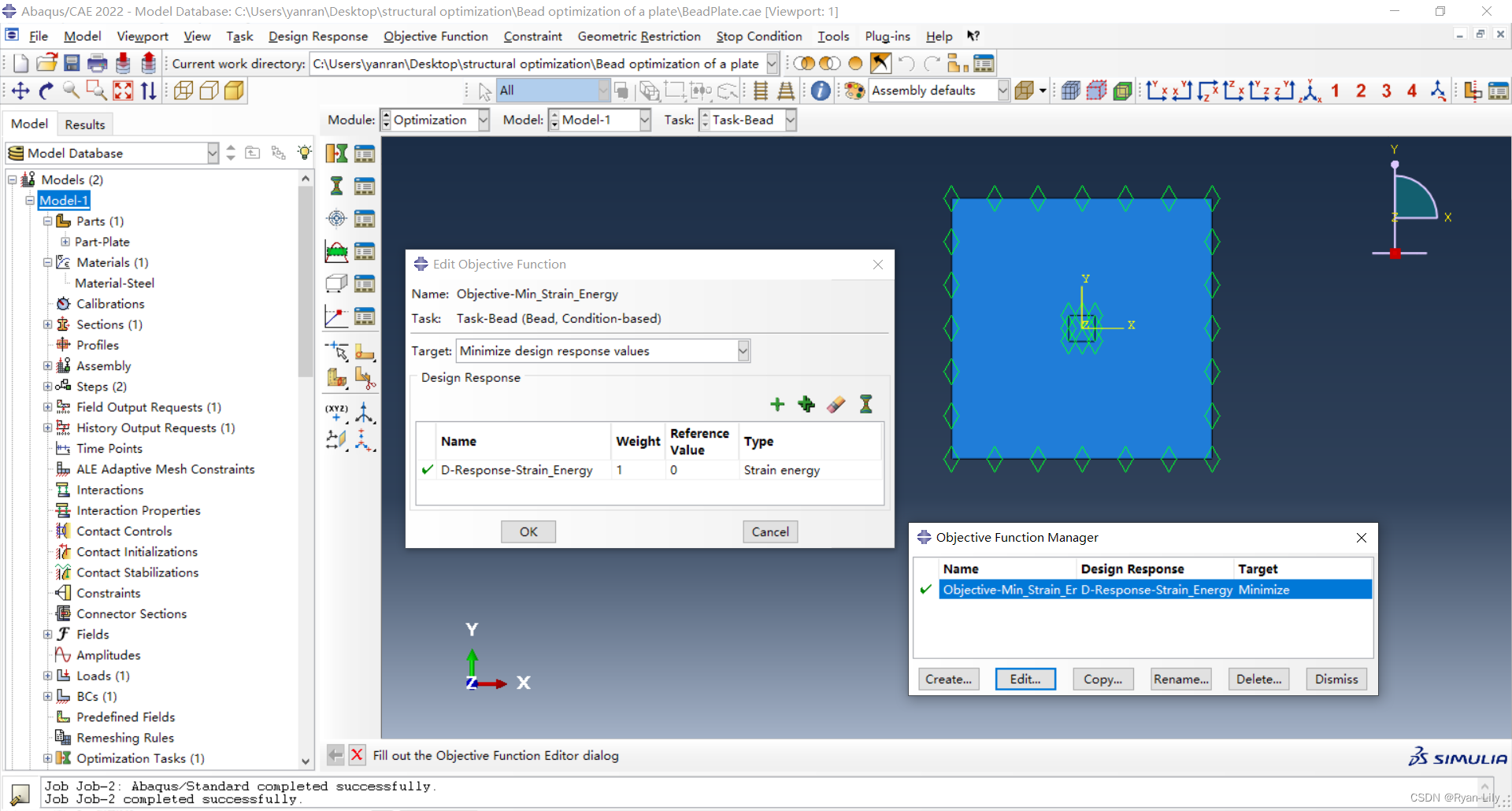Click the blue Query information icon
Viewport: 1512px width, 811px height.
pyautogui.click(x=821, y=91)
